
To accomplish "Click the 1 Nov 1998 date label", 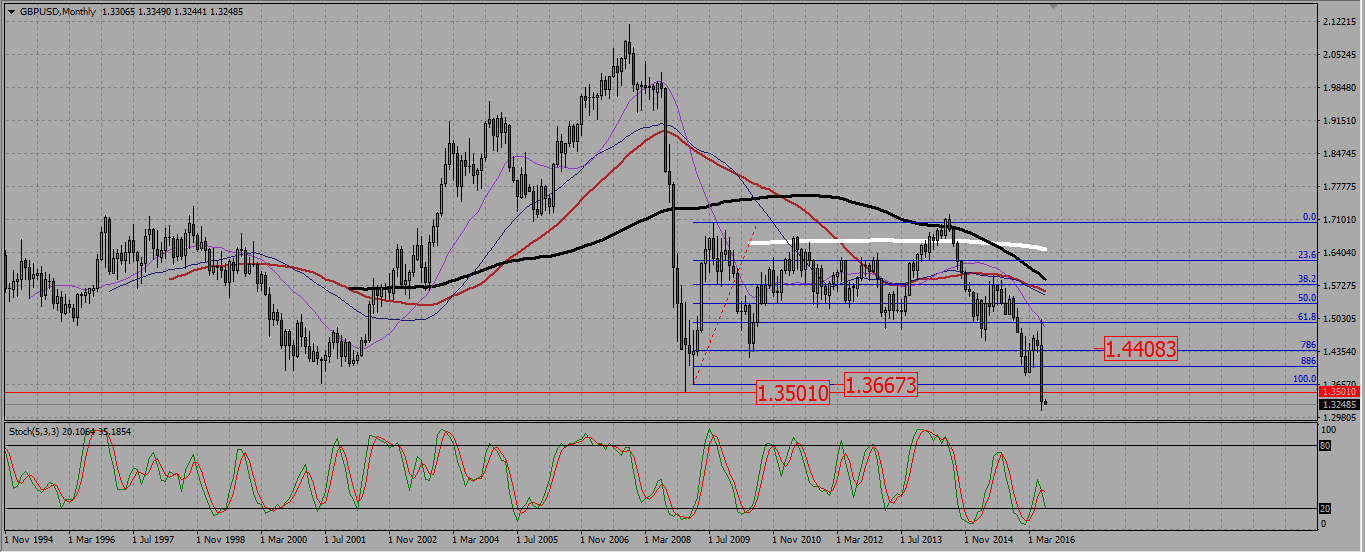I will pyautogui.click(x=220, y=539).
